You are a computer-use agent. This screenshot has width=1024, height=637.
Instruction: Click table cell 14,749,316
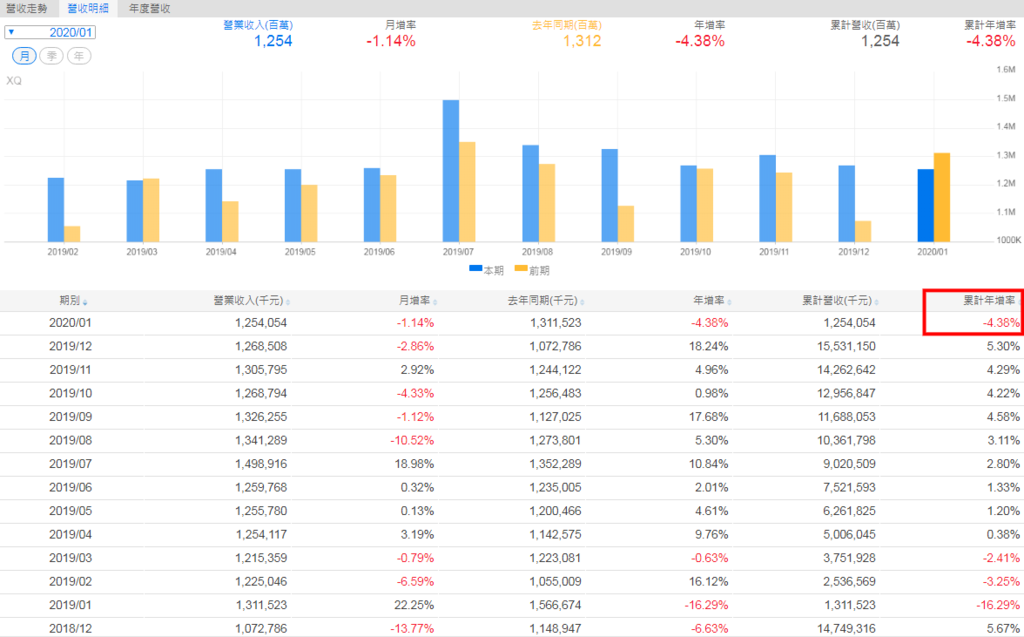tap(846, 629)
